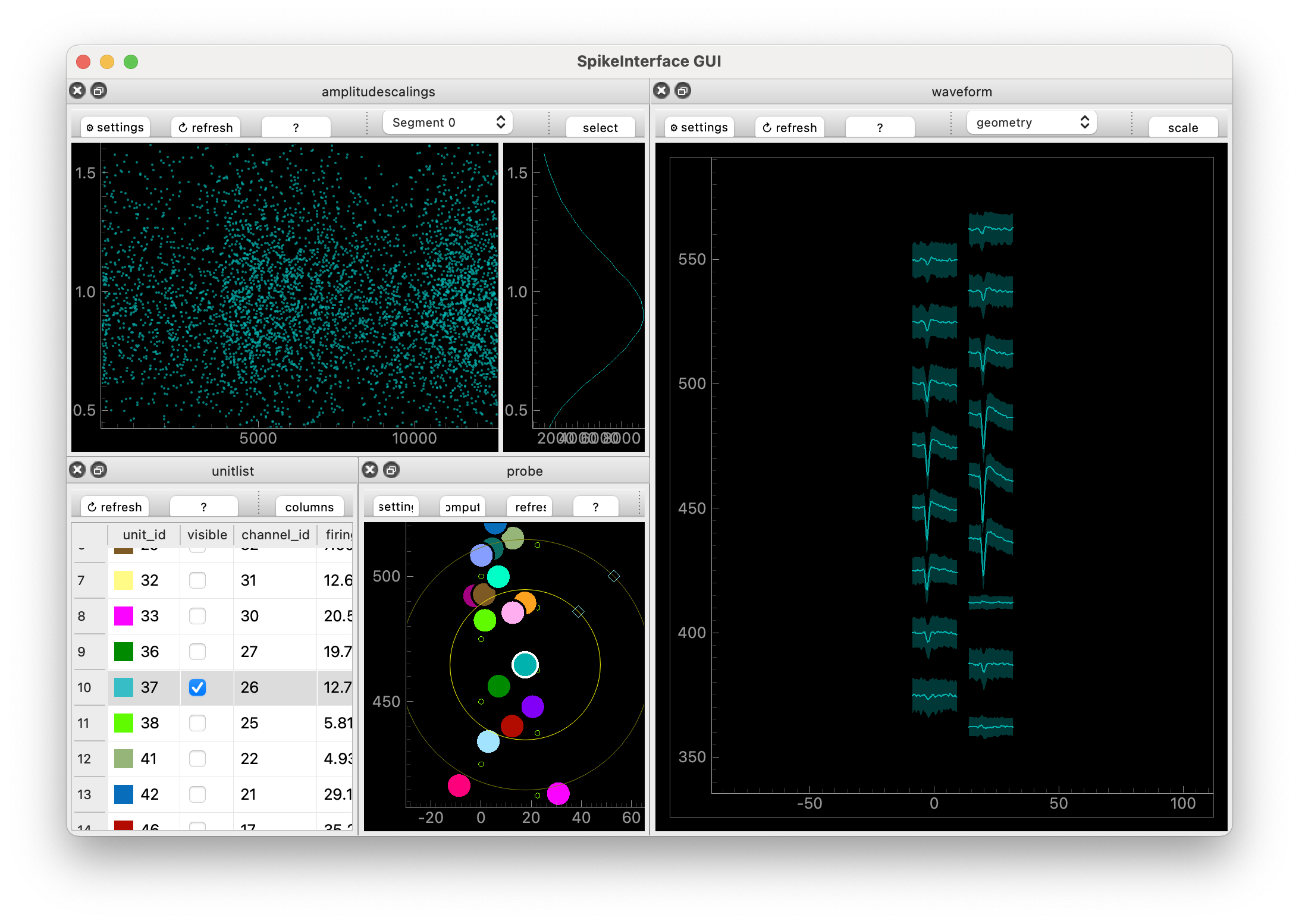Toggle visibility of unit 36
This screenshot has height=924, width=1299.
tap(197, 652)
